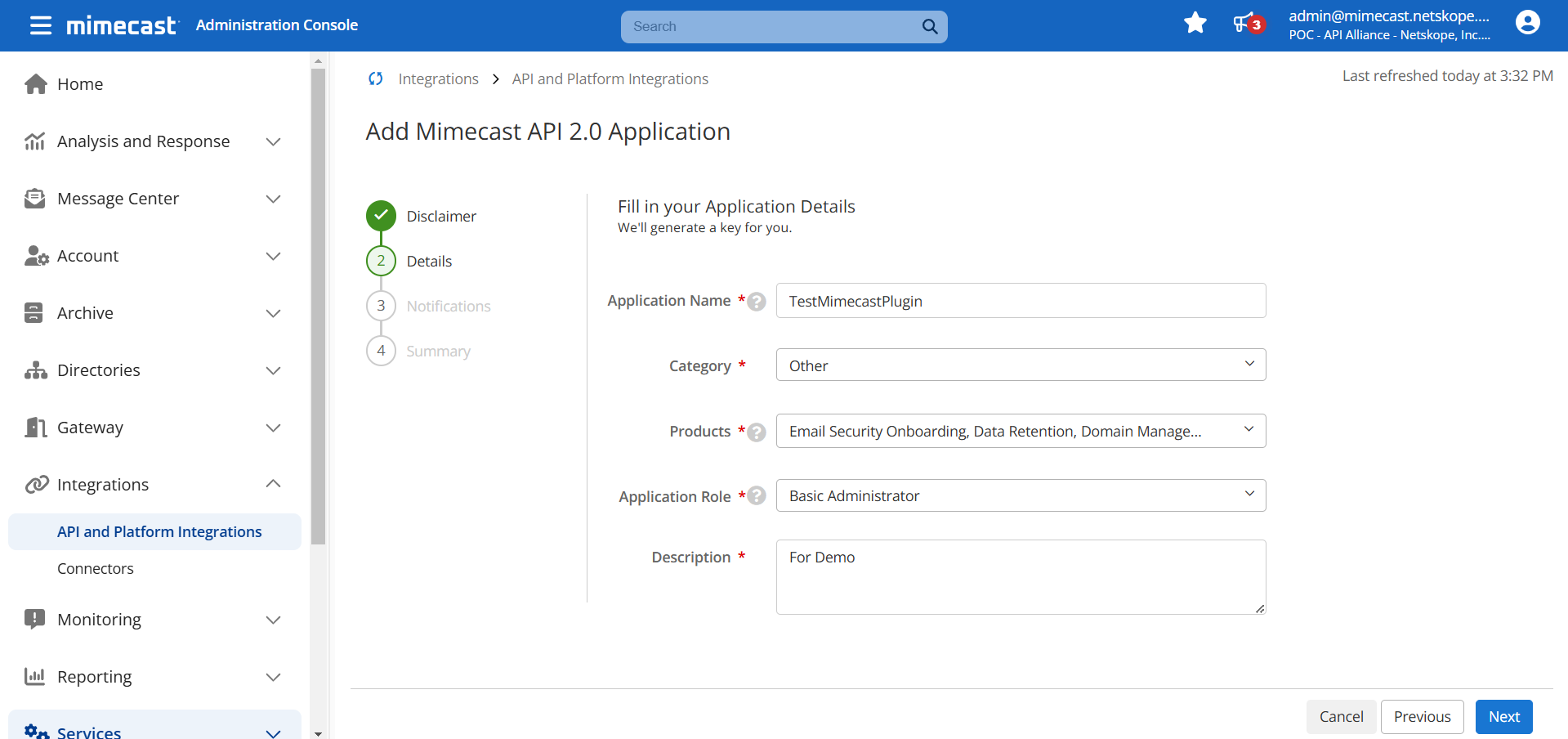This screenshot has height=739, width=1568.
Task: Click the Integrations link icon
Action: (37, 485)
